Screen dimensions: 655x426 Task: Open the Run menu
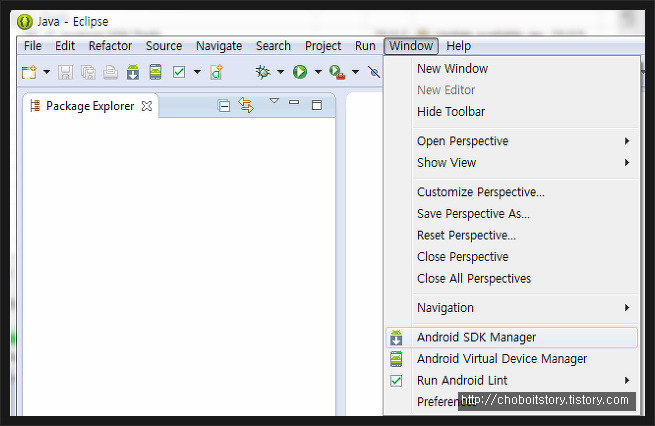pos(365,46)
